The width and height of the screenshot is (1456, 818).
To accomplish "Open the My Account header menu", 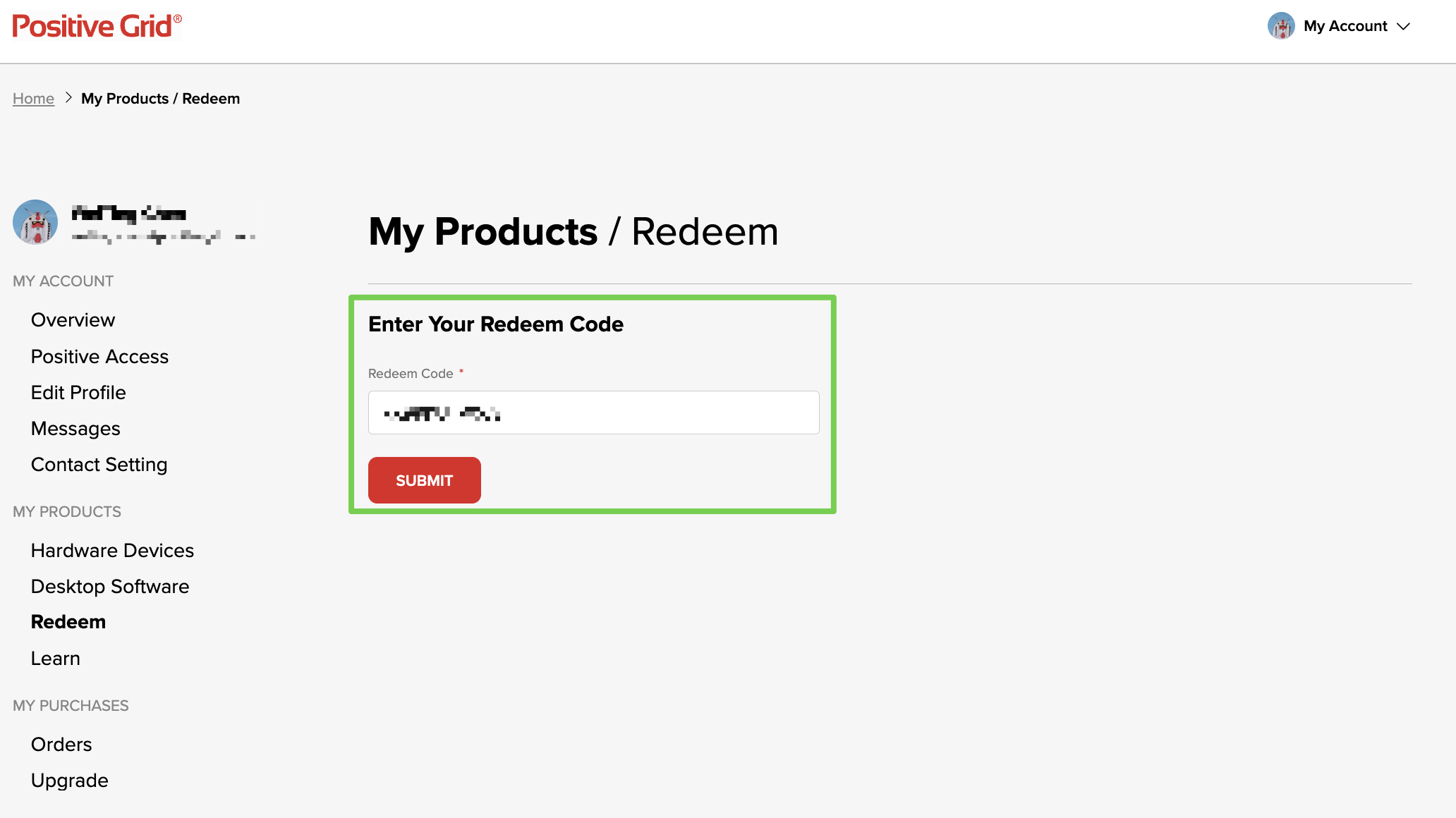I will 1345,26.
